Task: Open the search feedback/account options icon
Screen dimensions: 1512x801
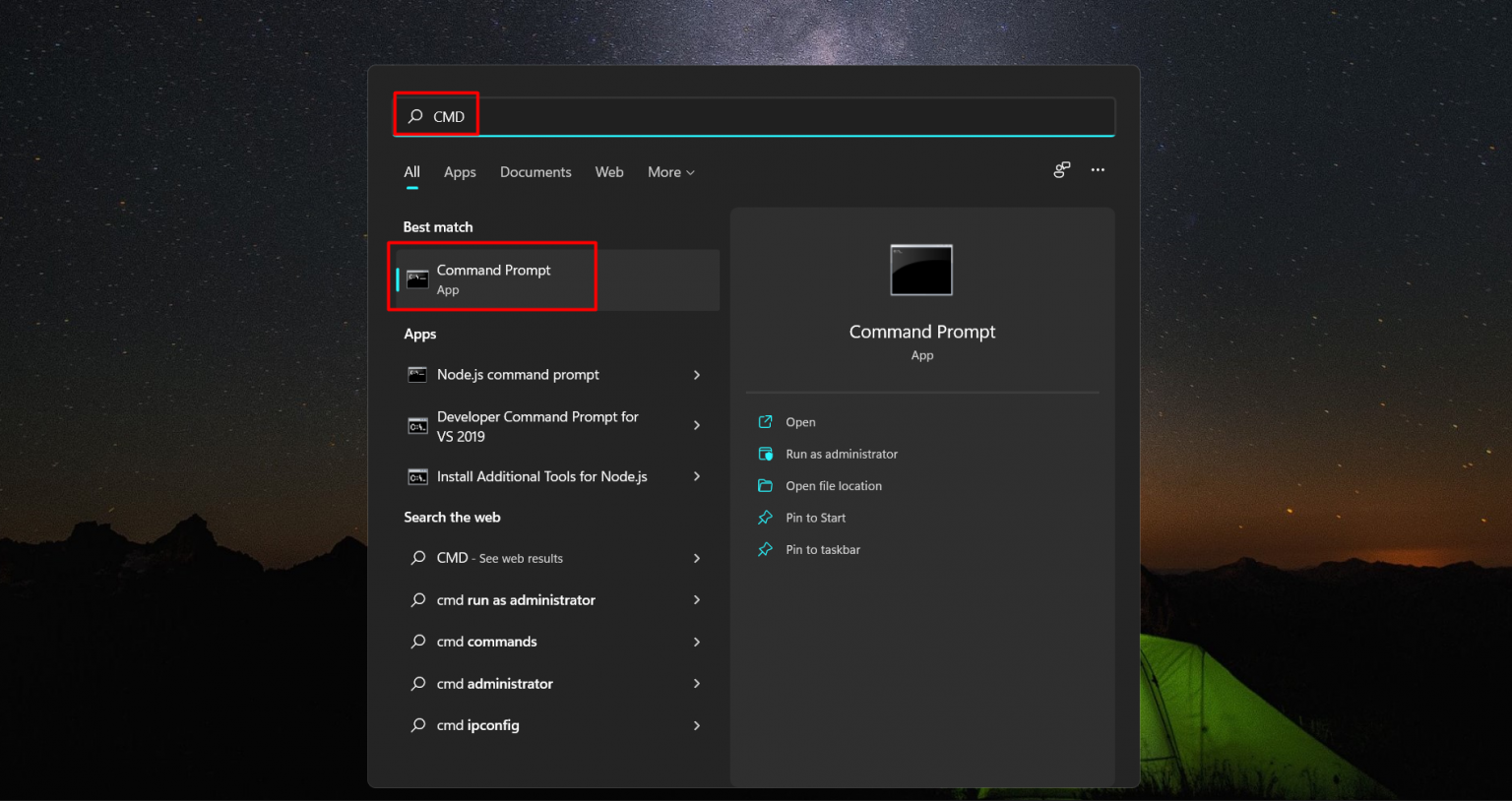Action: tap(1061, 170)
